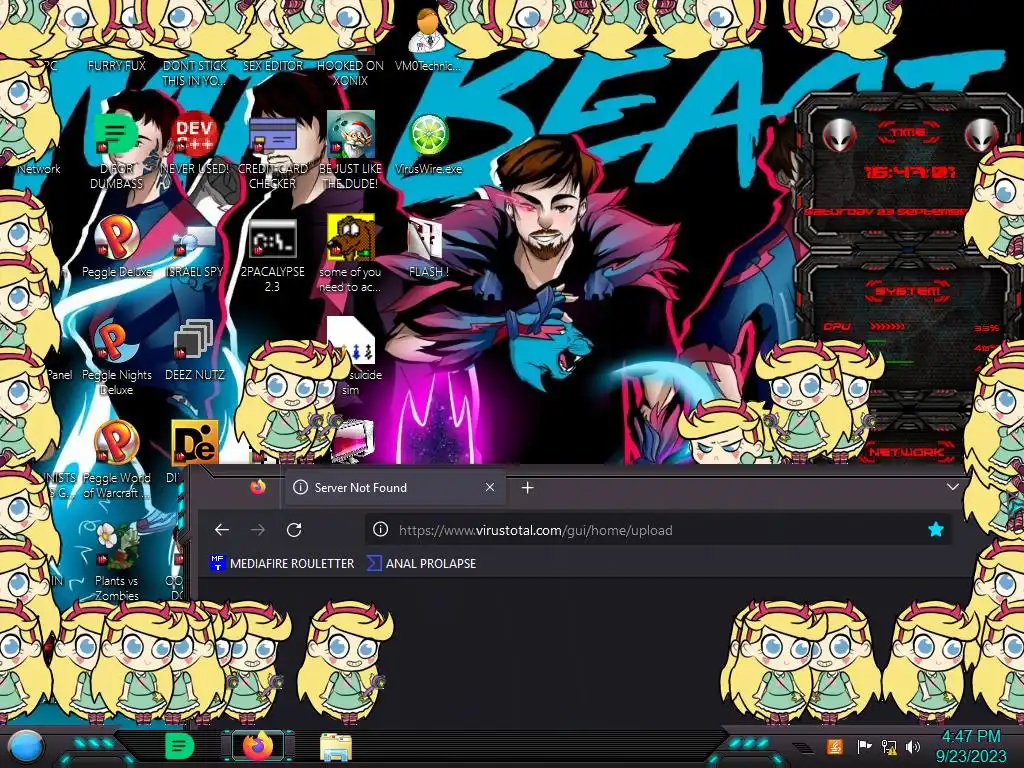The height and width of the screenshot is (768, 1024).
Task: Open File Explorer from the taskbar
Action: [x=336, y=747]
